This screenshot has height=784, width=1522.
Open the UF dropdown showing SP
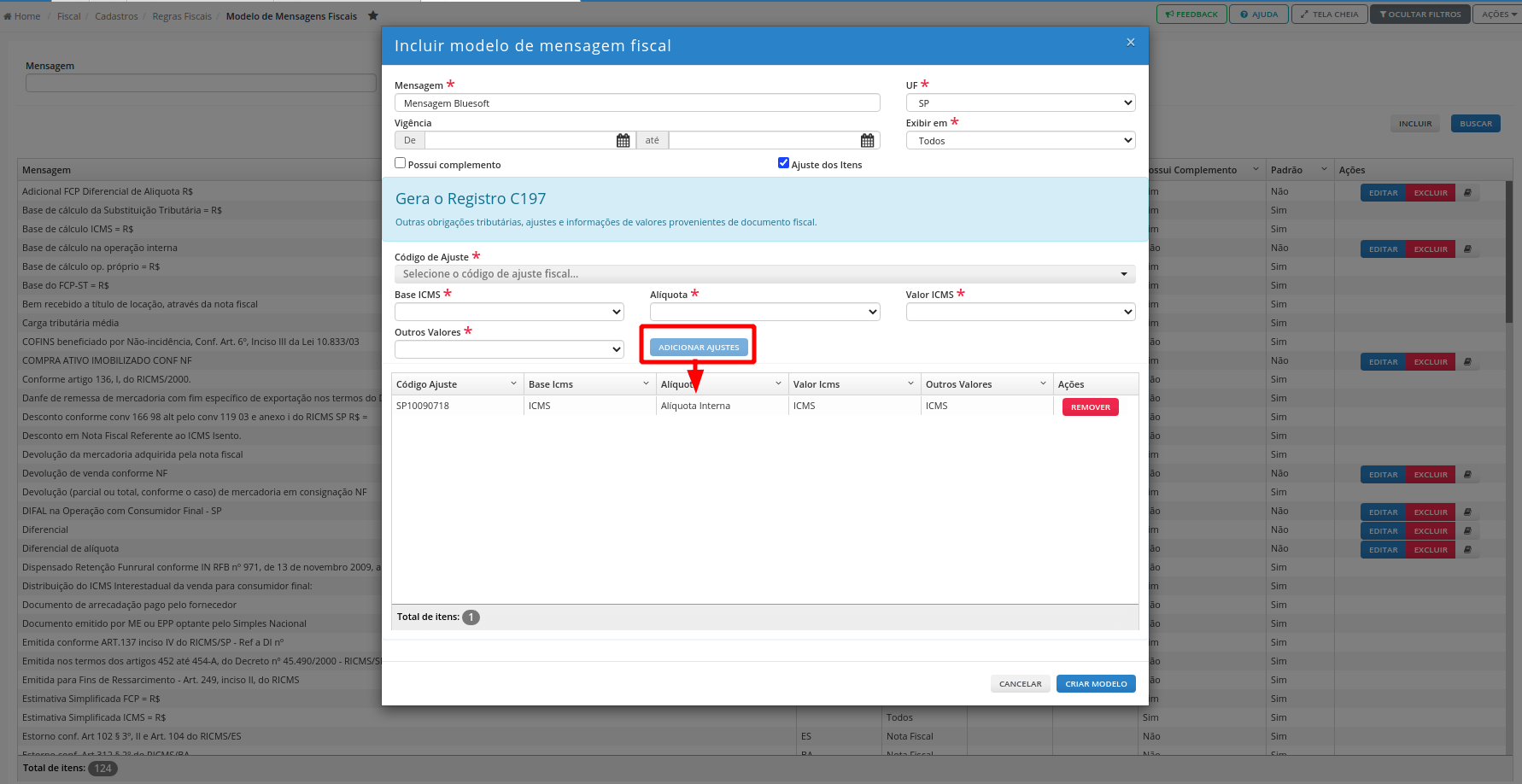(1021, 103)
